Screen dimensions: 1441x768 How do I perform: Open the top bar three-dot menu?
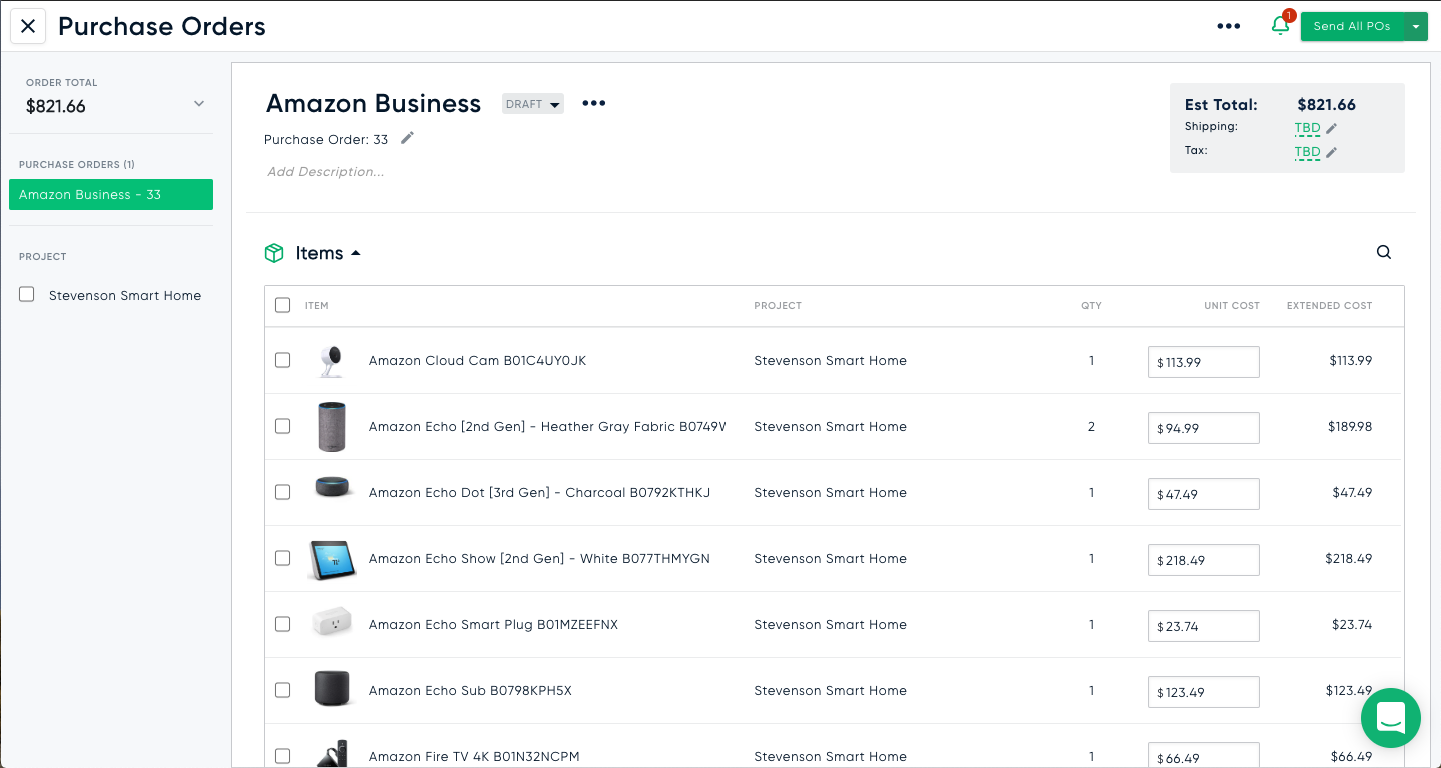1229,26
